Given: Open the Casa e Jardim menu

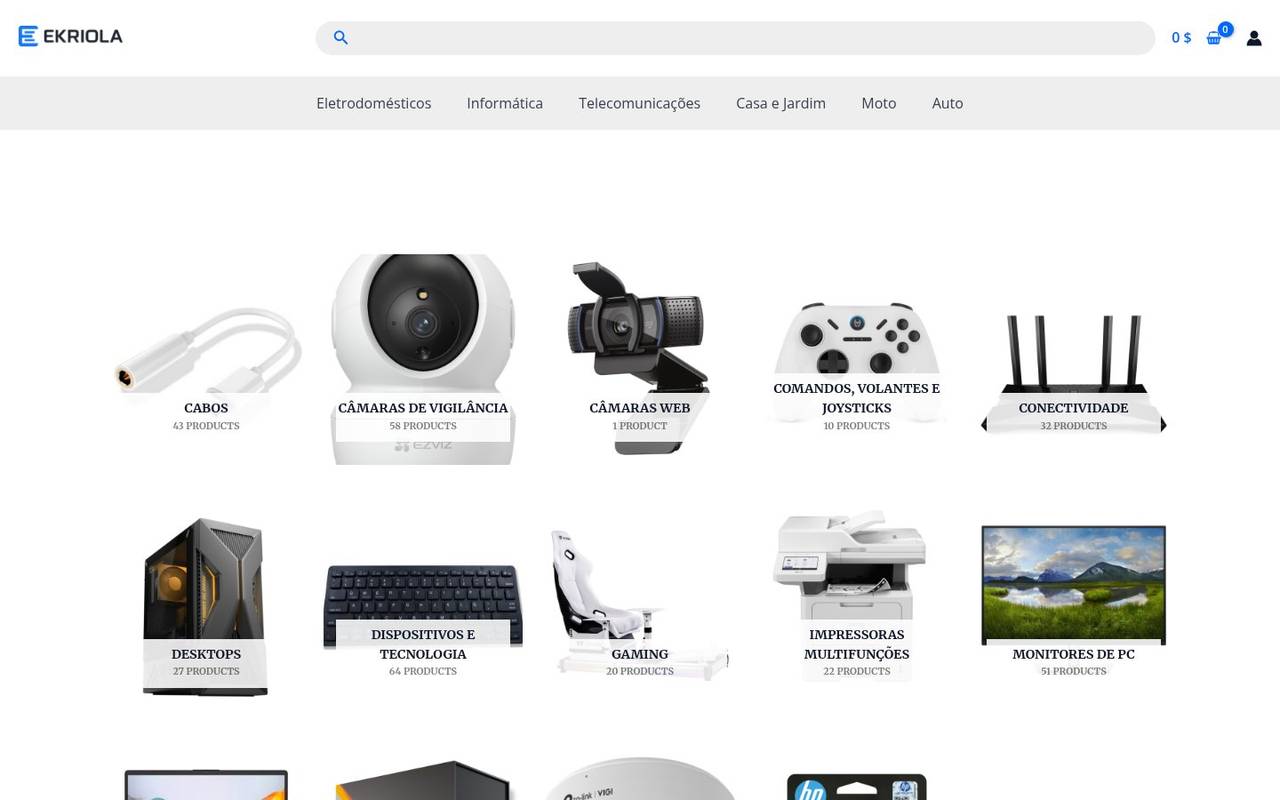Looking at the screenshot, I should [781, 103].
